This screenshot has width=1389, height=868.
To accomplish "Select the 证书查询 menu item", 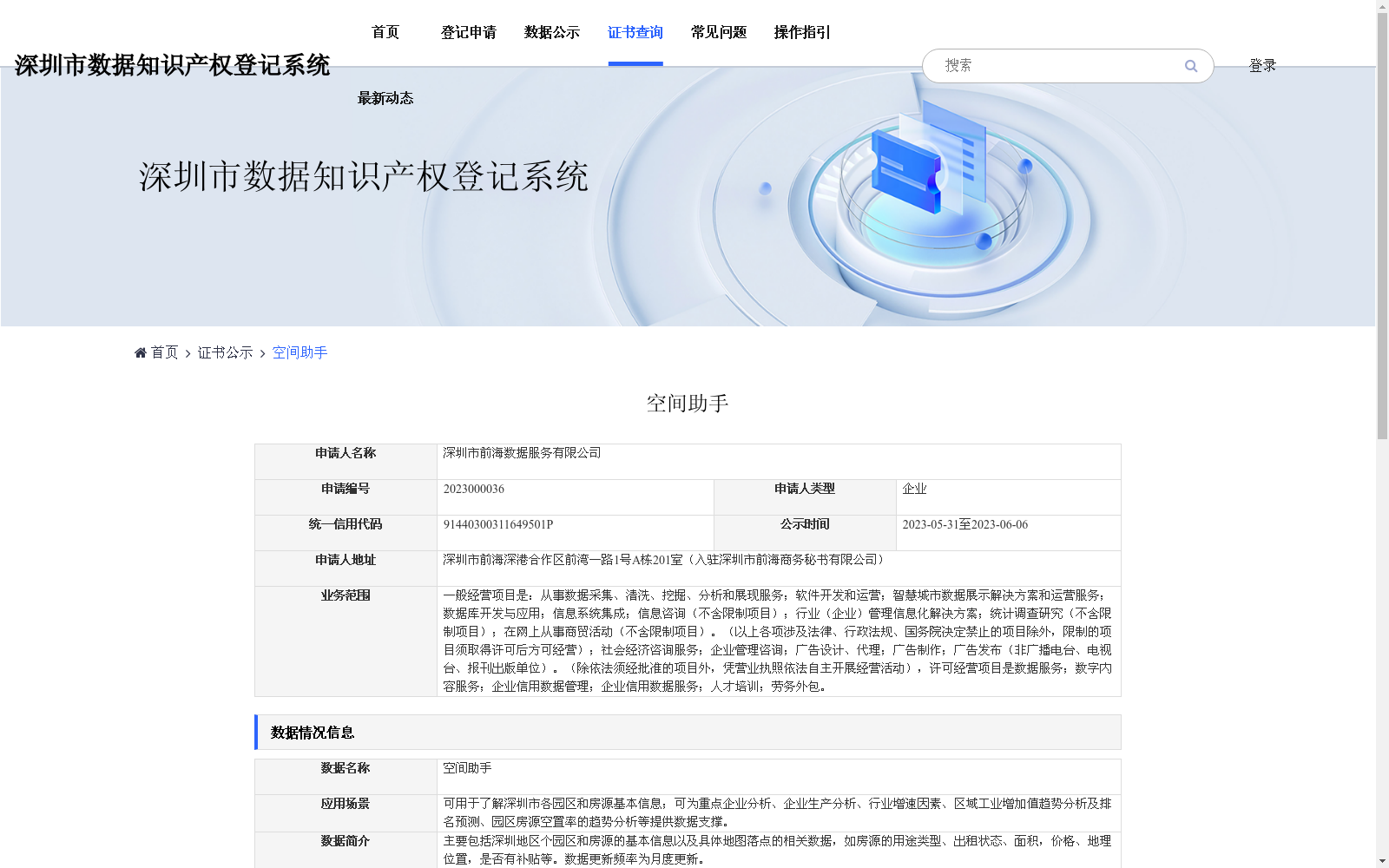I will pyautogui.click(x=635, y=32).
